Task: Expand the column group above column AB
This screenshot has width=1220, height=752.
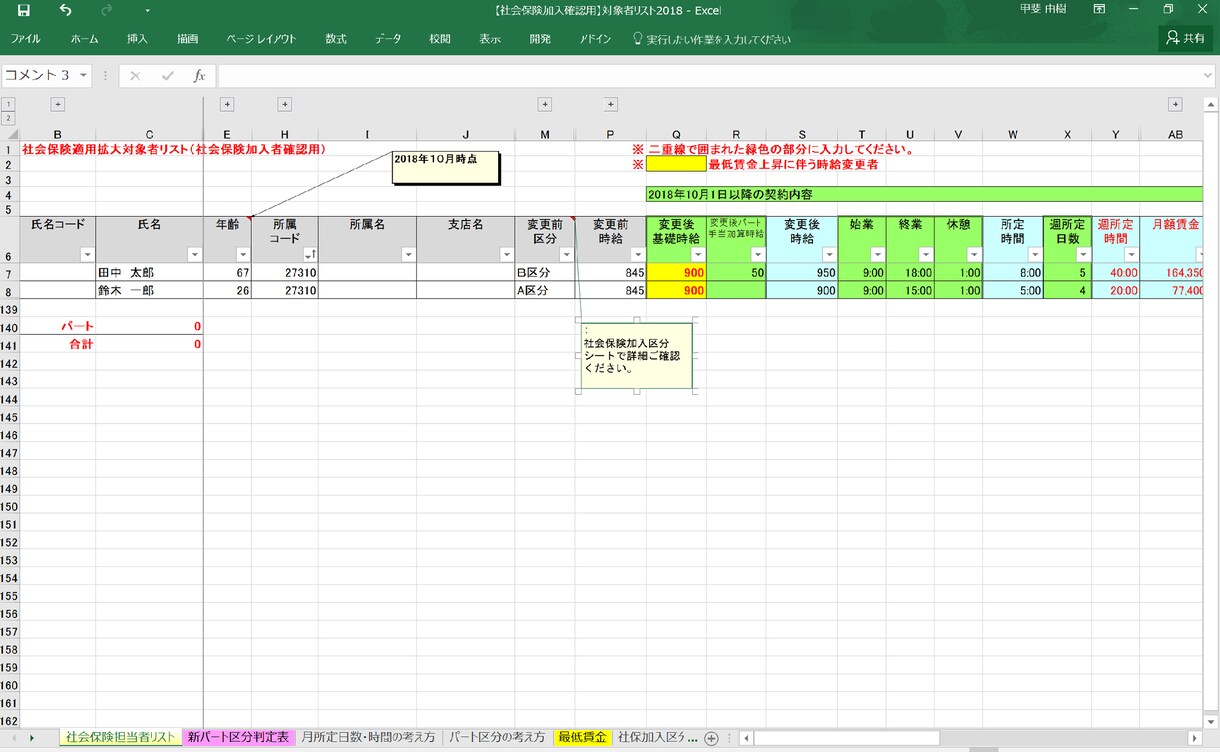Action: (x=1175, y=104)
